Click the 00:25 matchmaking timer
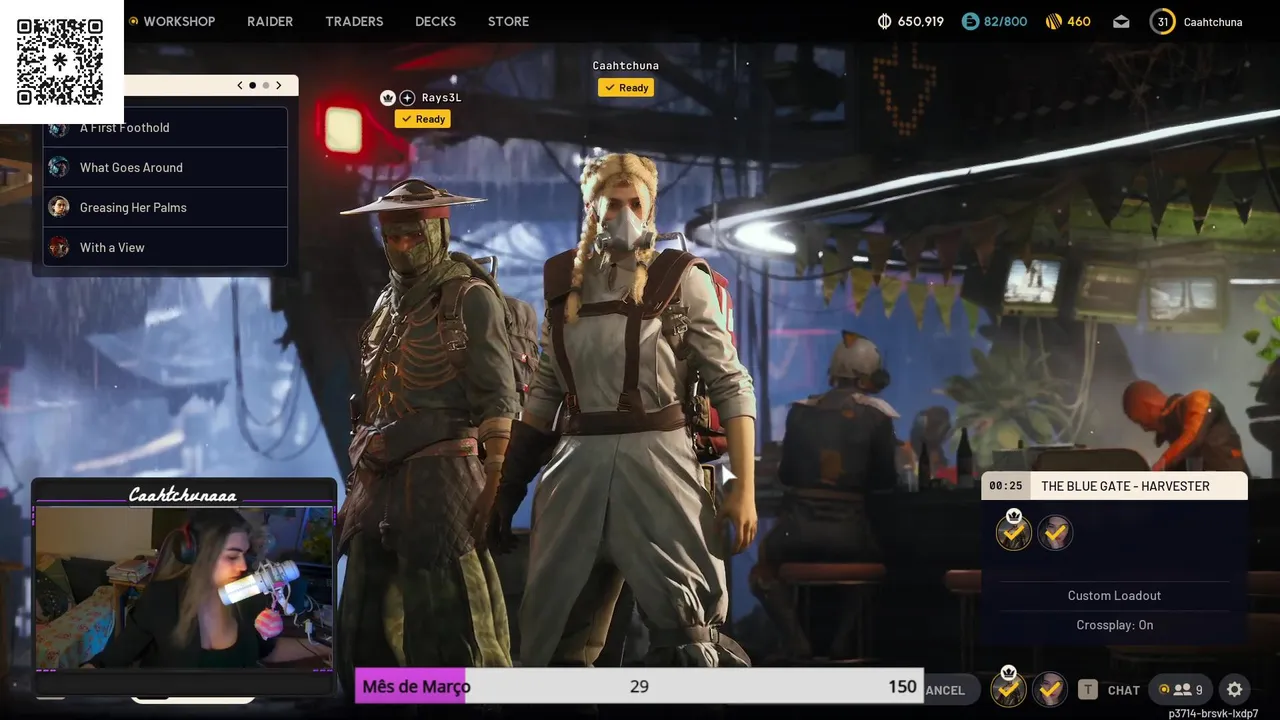The height and width of the screenshot is (720, 1280). point(1006,486)
